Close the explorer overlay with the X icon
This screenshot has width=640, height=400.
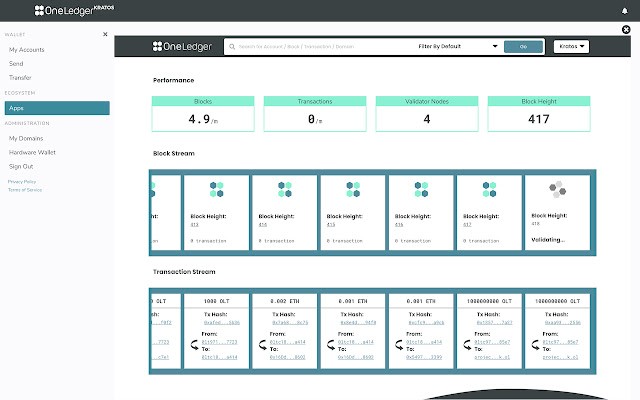click(626, 29)
